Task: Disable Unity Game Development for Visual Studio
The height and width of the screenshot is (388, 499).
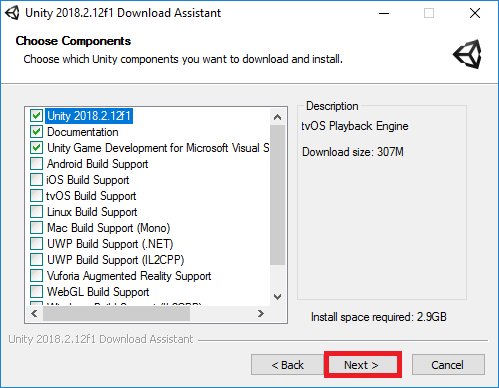Action: pos(36,148)
